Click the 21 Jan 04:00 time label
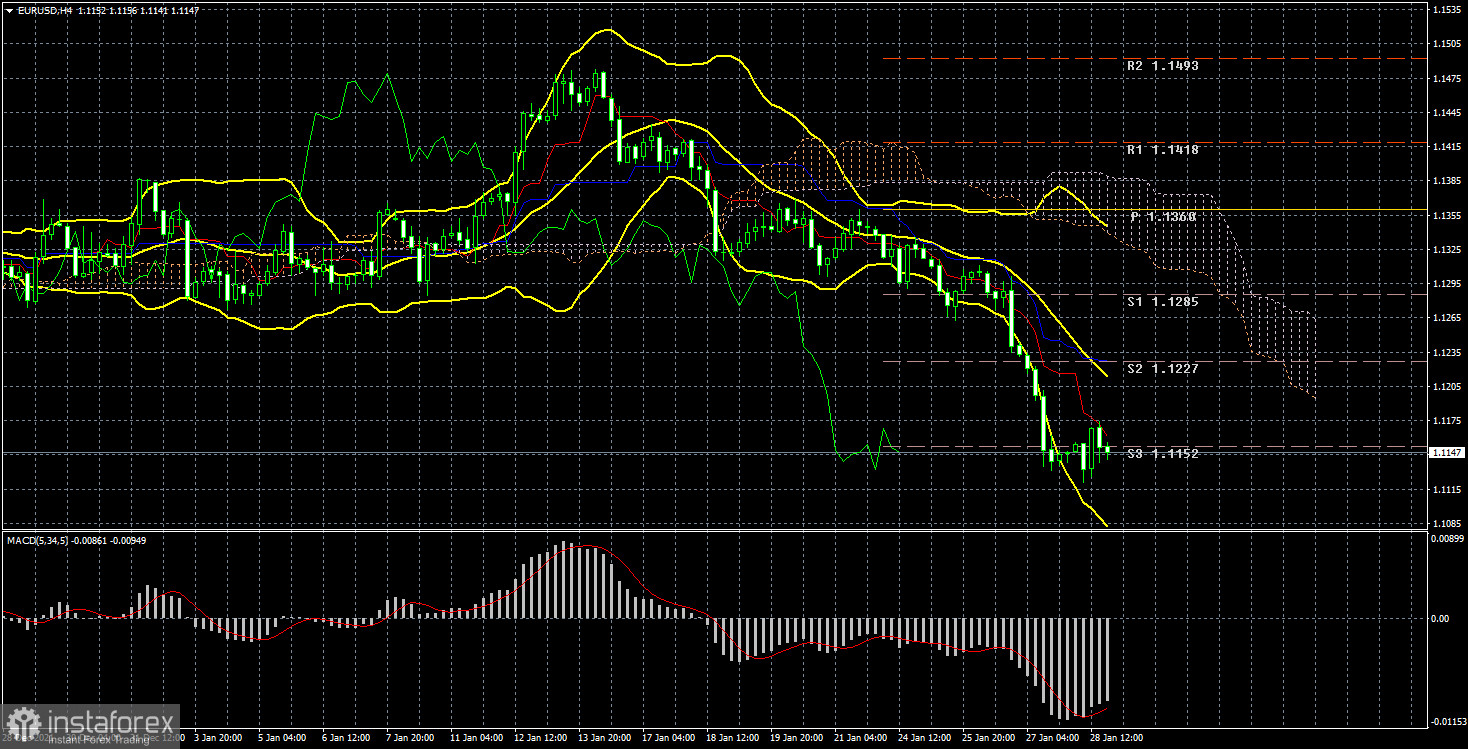The height and width of the screenshot is (749, 1468). [862, 738]
